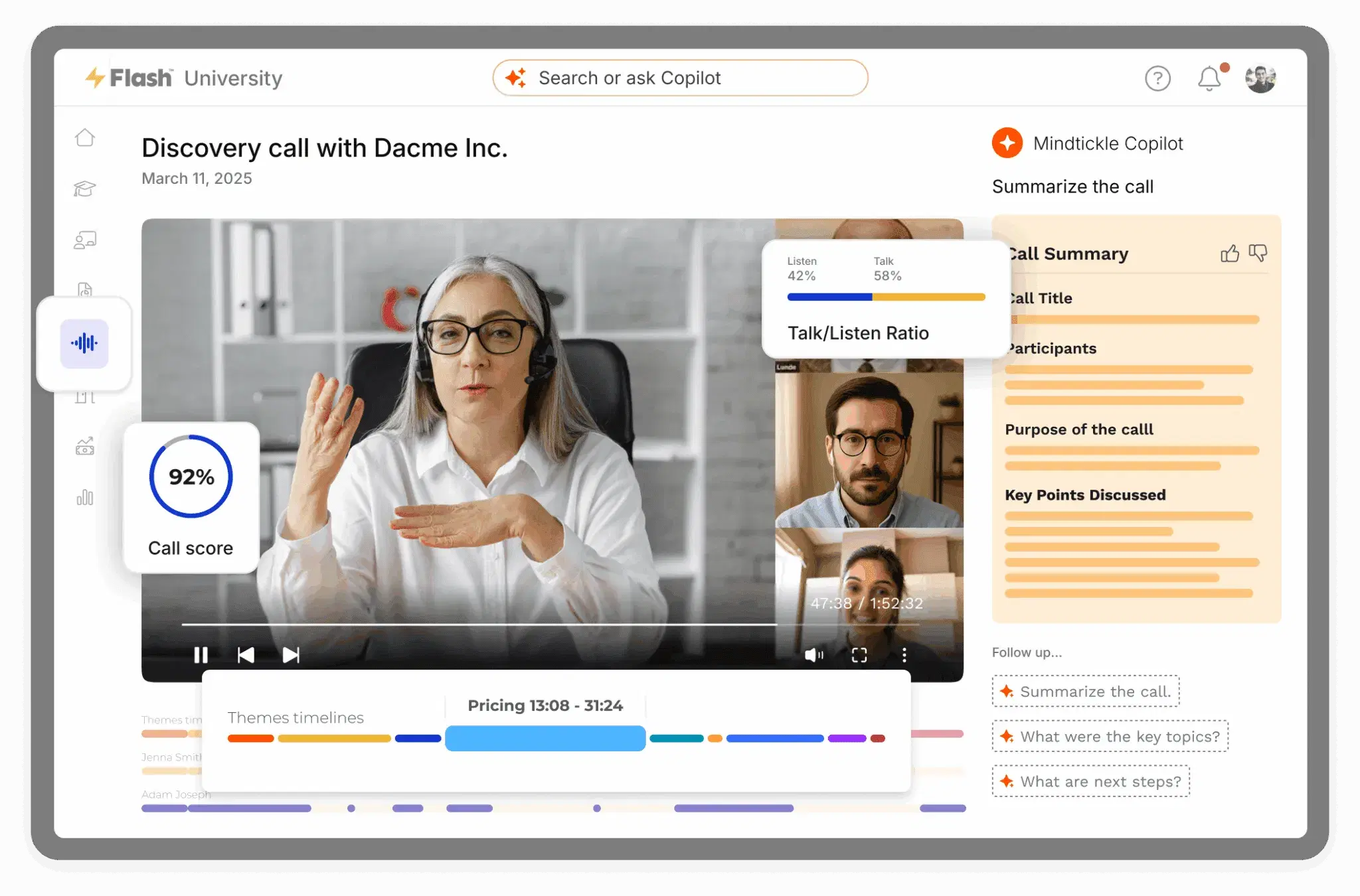Enter fullscreen mode on the video
The height and width of the screenshot is (896, 1360).
pos(859,655)
